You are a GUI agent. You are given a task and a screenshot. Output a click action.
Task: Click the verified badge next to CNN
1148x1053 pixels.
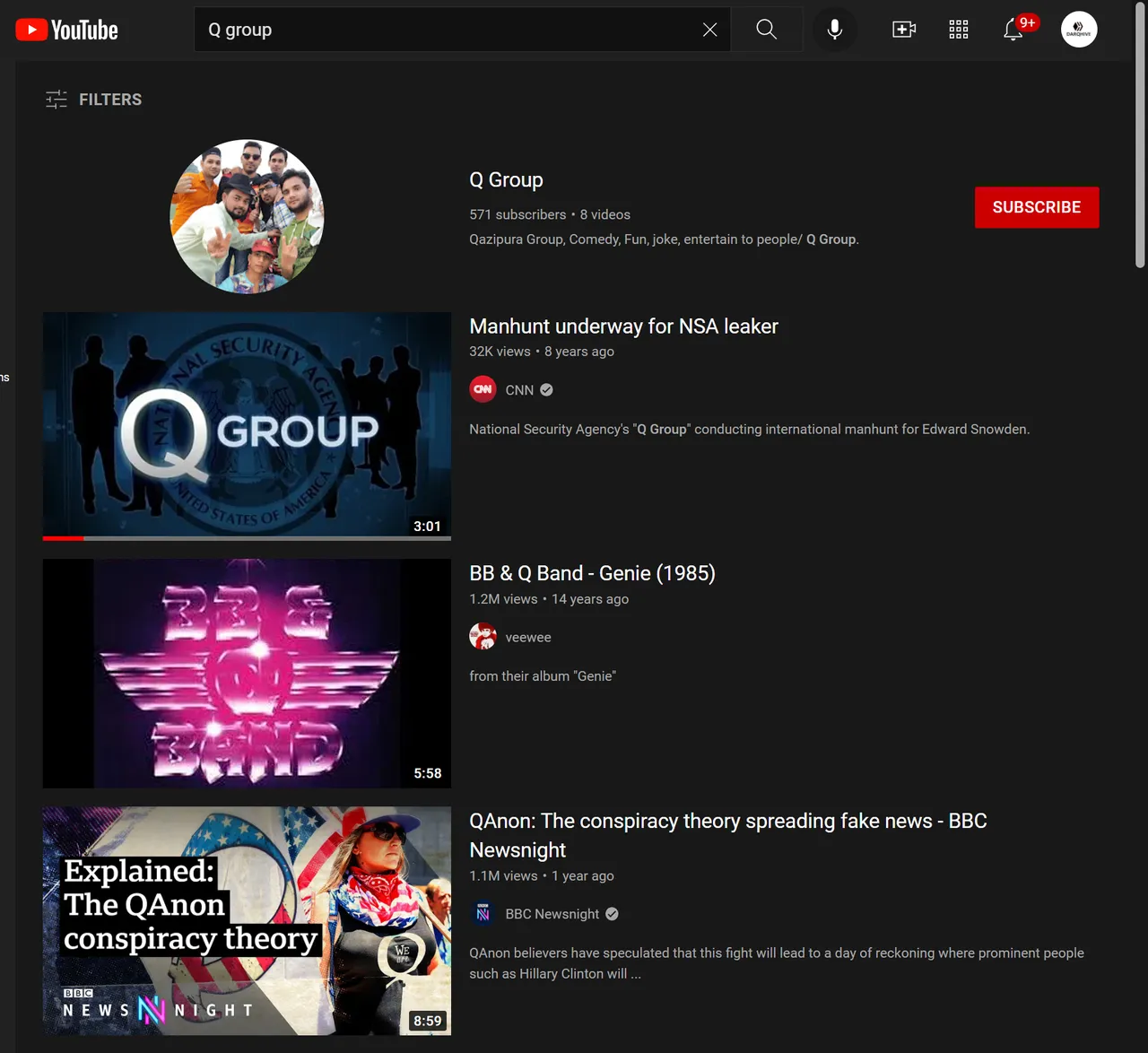[546, 390]
